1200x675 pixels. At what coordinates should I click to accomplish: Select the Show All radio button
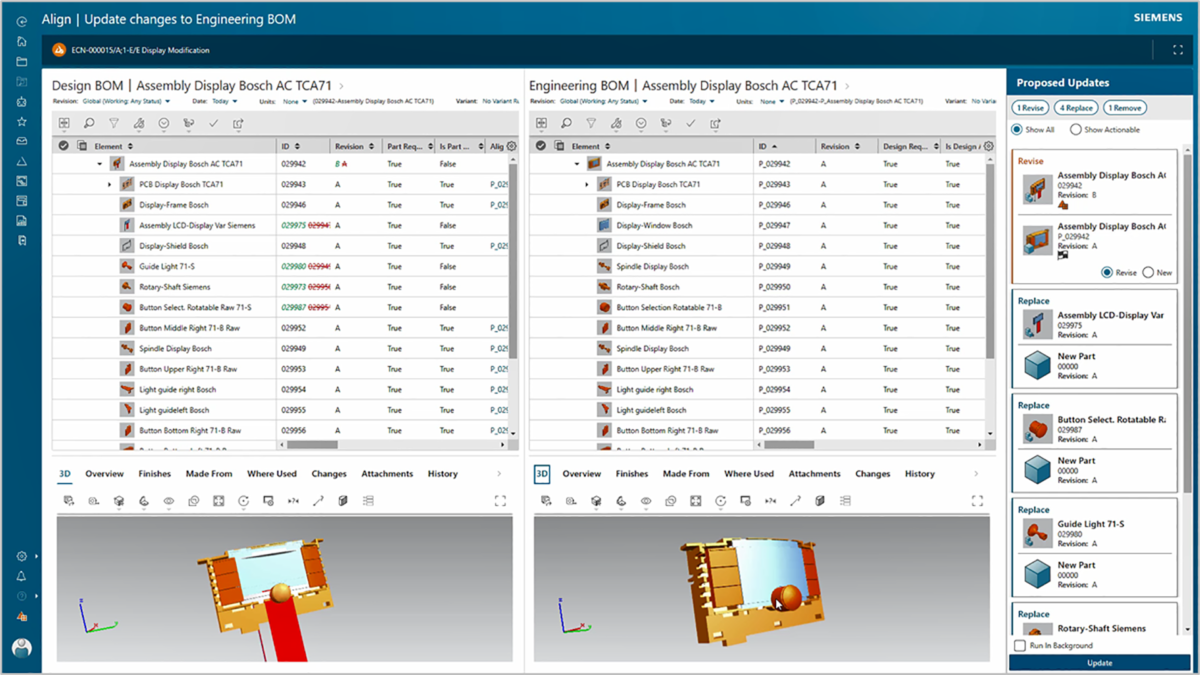[1017, 129]
